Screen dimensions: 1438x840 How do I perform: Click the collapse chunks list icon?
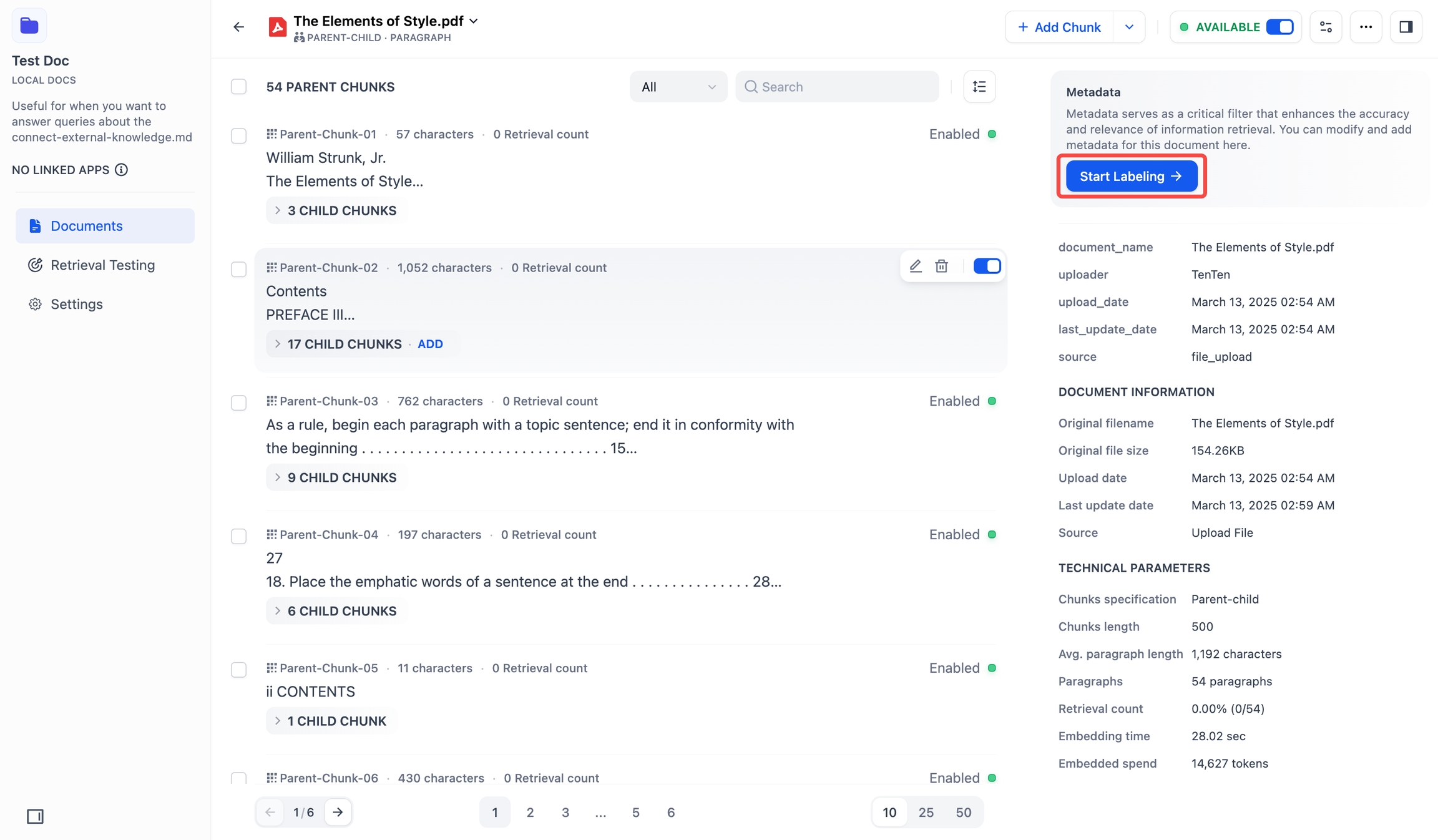coord(979,87)
